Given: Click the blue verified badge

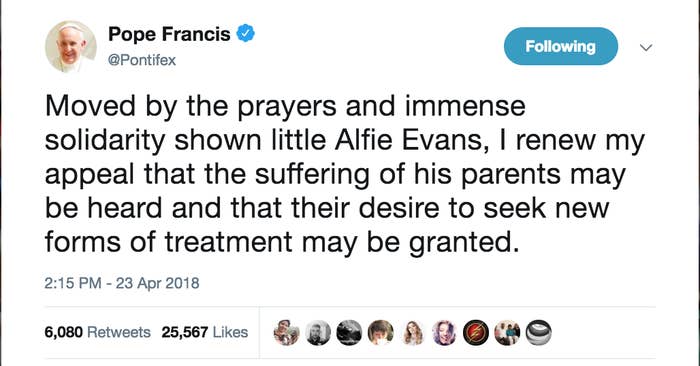Looking at the screenshot, I should (246, 33).
